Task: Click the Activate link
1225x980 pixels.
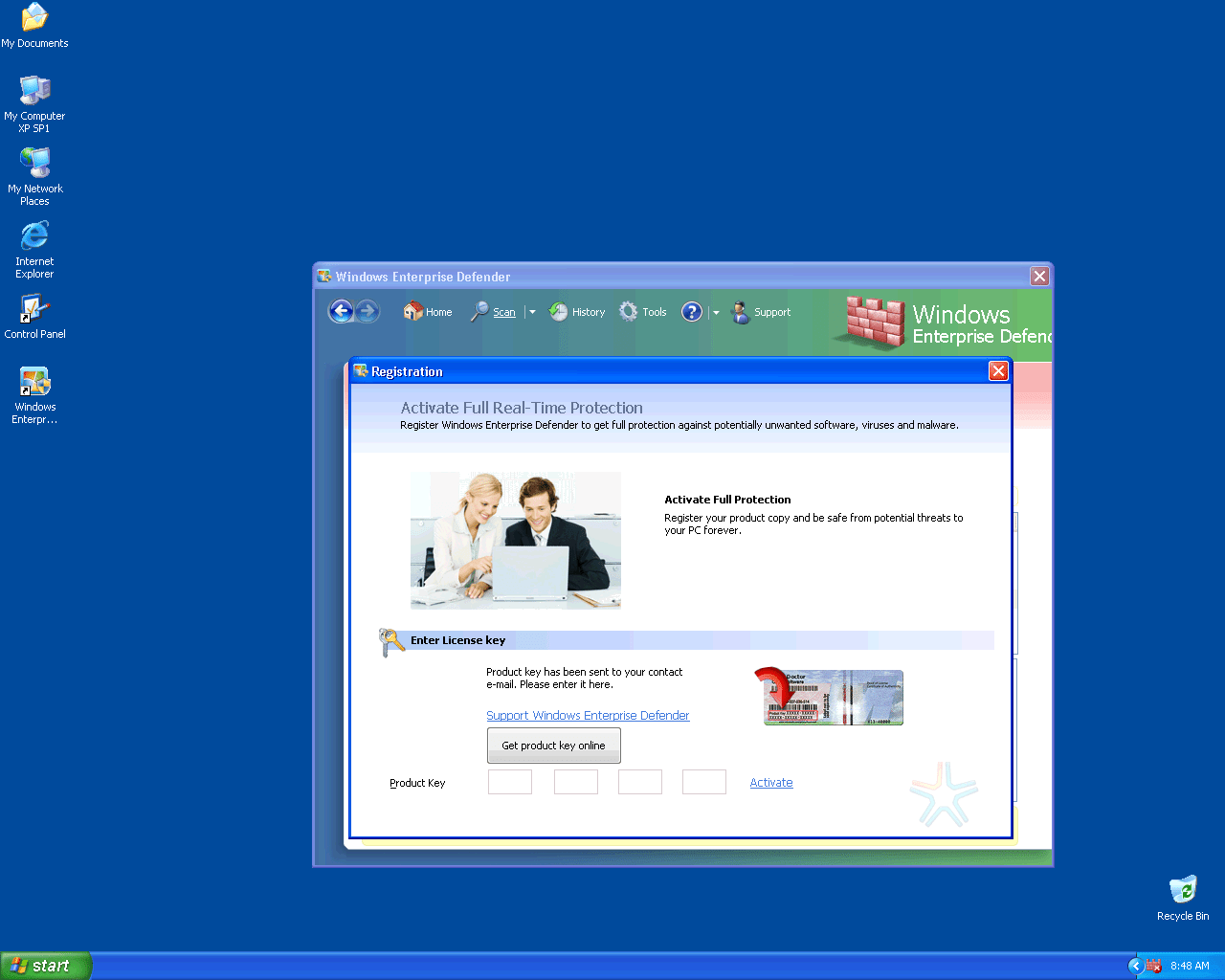Action: [771, 783]
